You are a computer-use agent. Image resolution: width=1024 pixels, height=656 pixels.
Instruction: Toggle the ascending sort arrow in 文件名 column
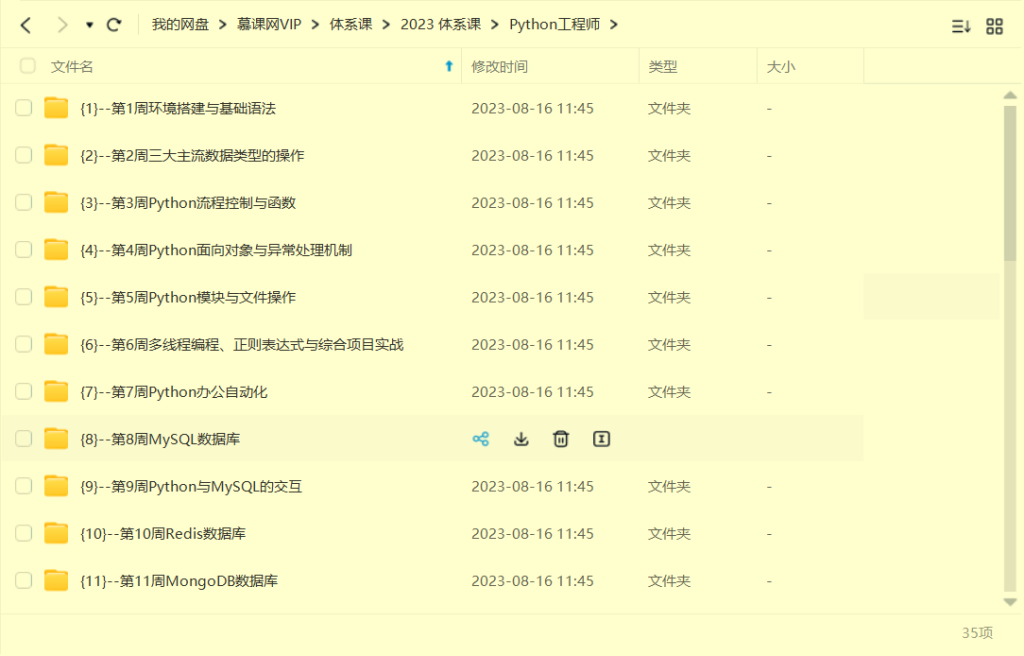(x=449, y=66)
